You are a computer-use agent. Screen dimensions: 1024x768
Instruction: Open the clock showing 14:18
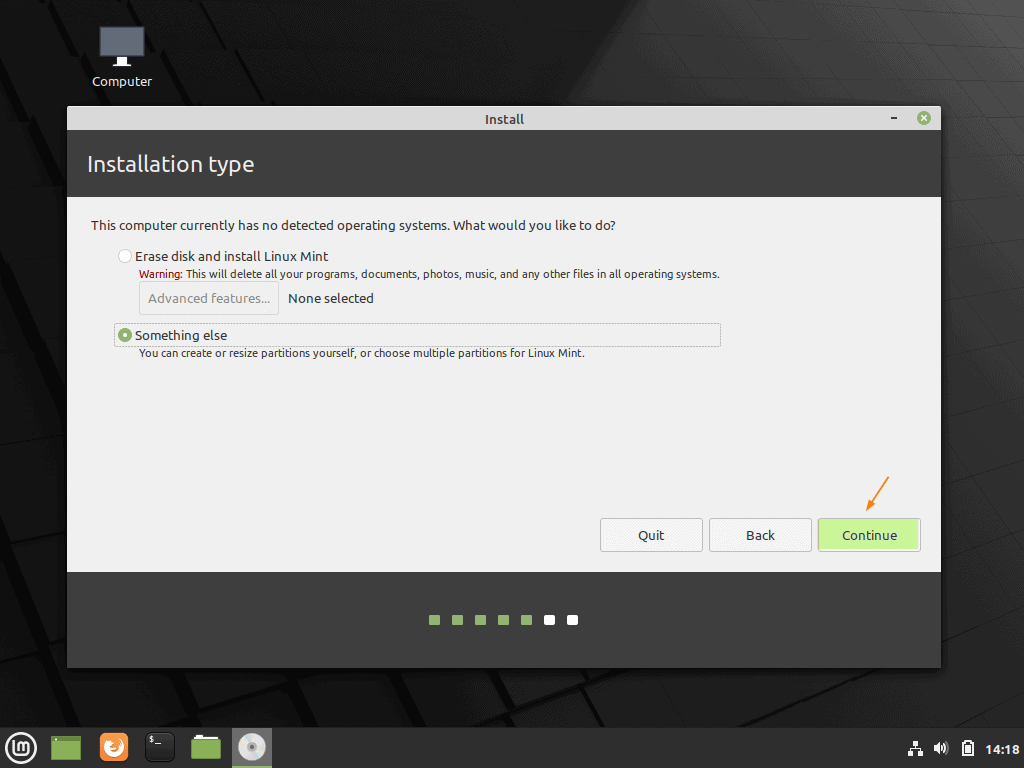(1002, 749)
